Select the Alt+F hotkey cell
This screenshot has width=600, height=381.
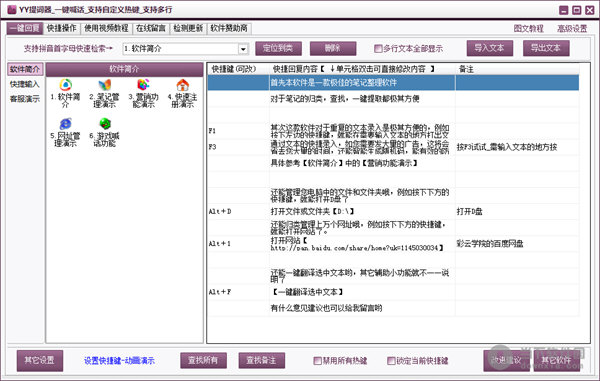[x=239, y=292]
